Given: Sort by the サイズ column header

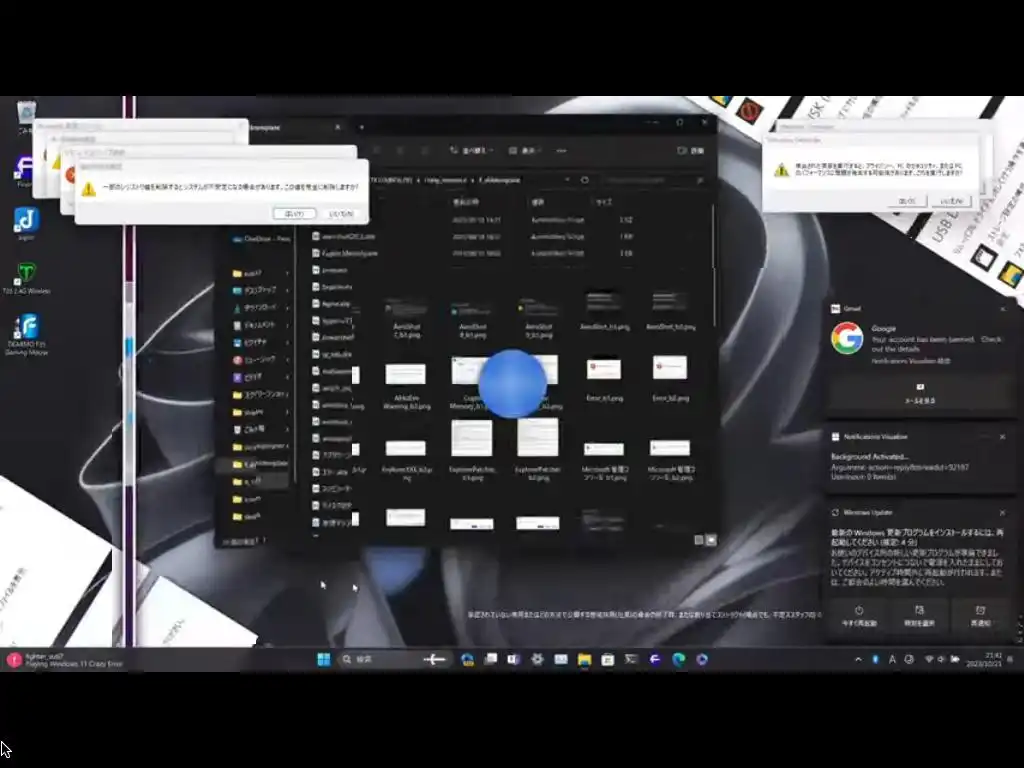Looking at the screenshot, I should 604,202.
